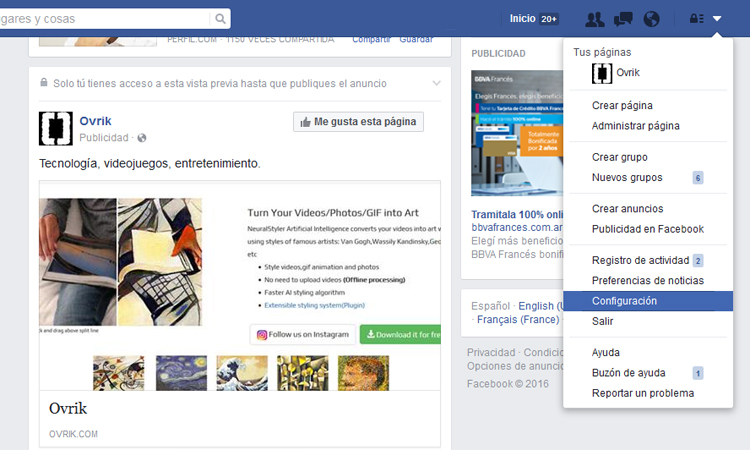Open the messages icon in top bar
This screenshot has width=750, height=450.
623,19
